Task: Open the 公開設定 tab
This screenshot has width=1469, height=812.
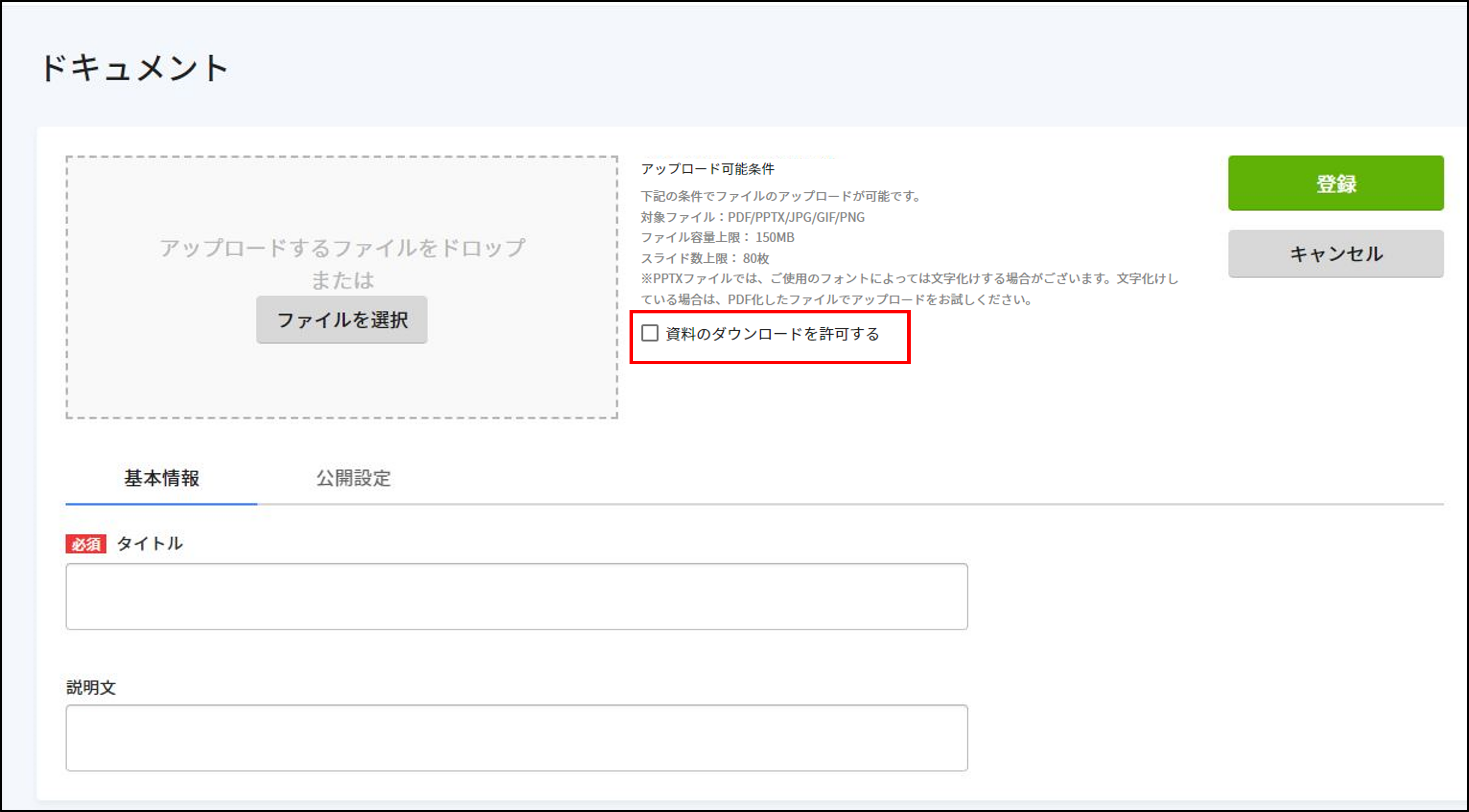Action: pyautogui.click(x=354, y=478)
